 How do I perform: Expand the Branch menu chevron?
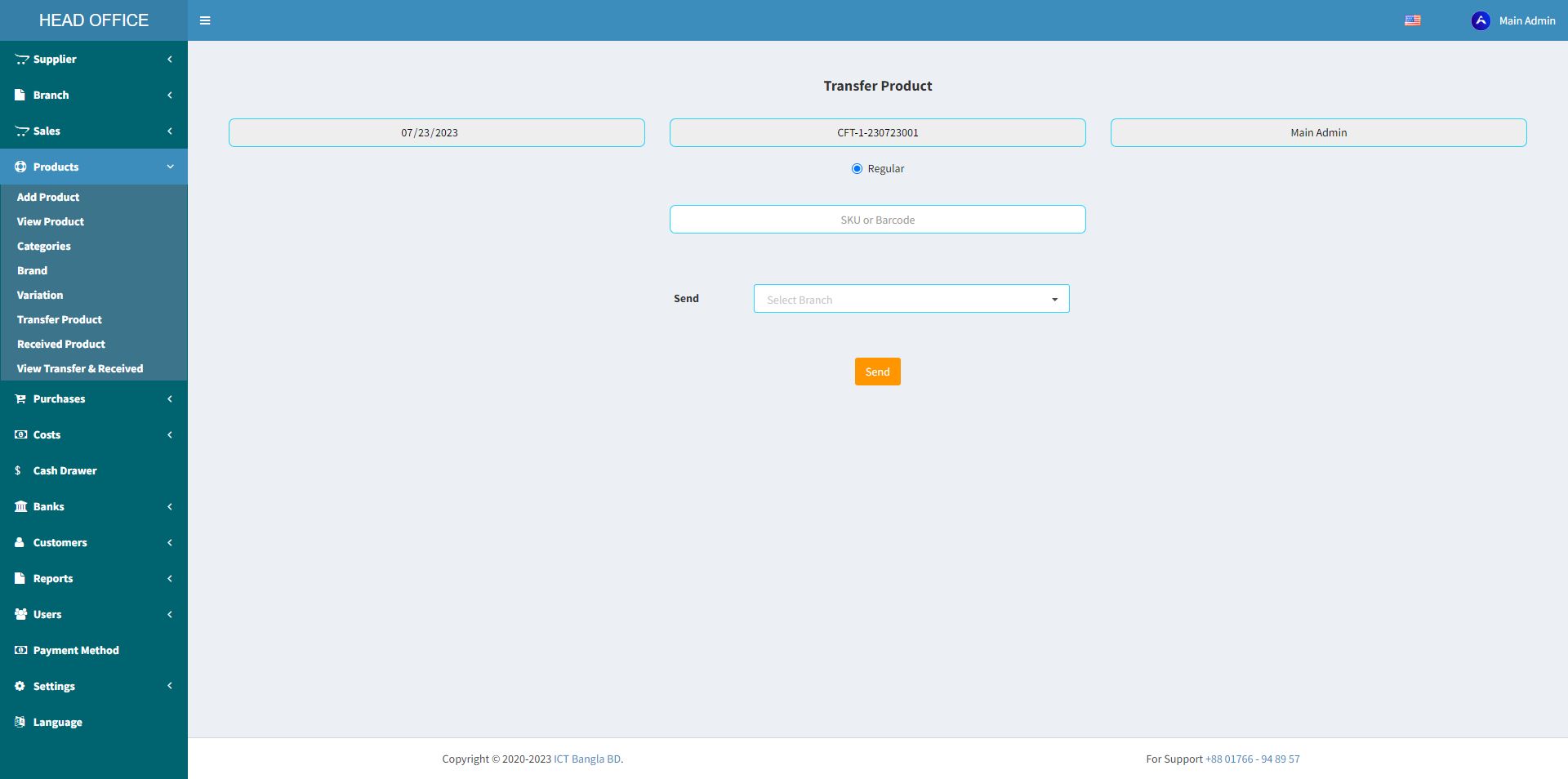point(170,95)
